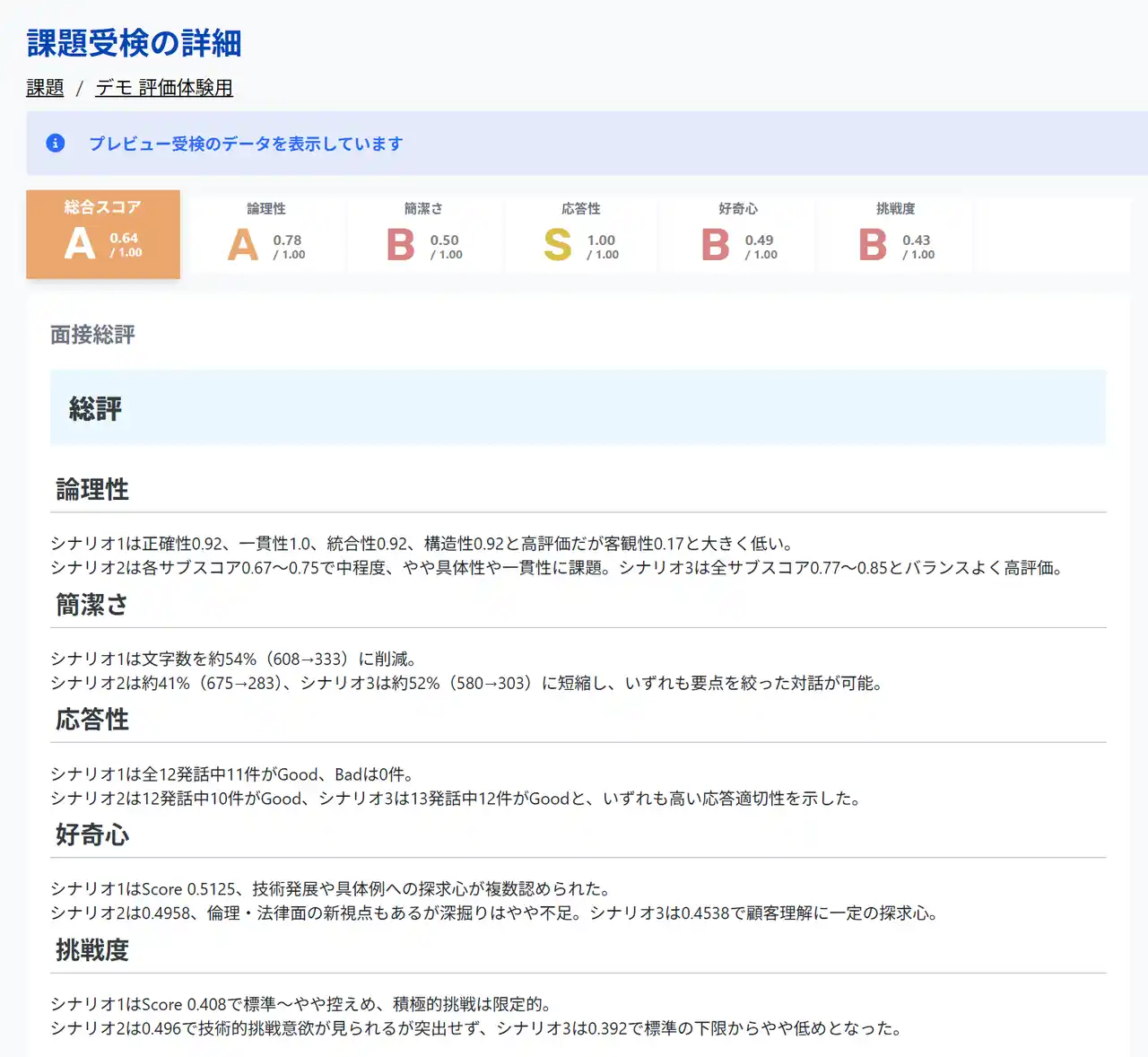Select the 総合スコア card label
This screenshot has height=1057, width=1148.
(x=102, y=207)
